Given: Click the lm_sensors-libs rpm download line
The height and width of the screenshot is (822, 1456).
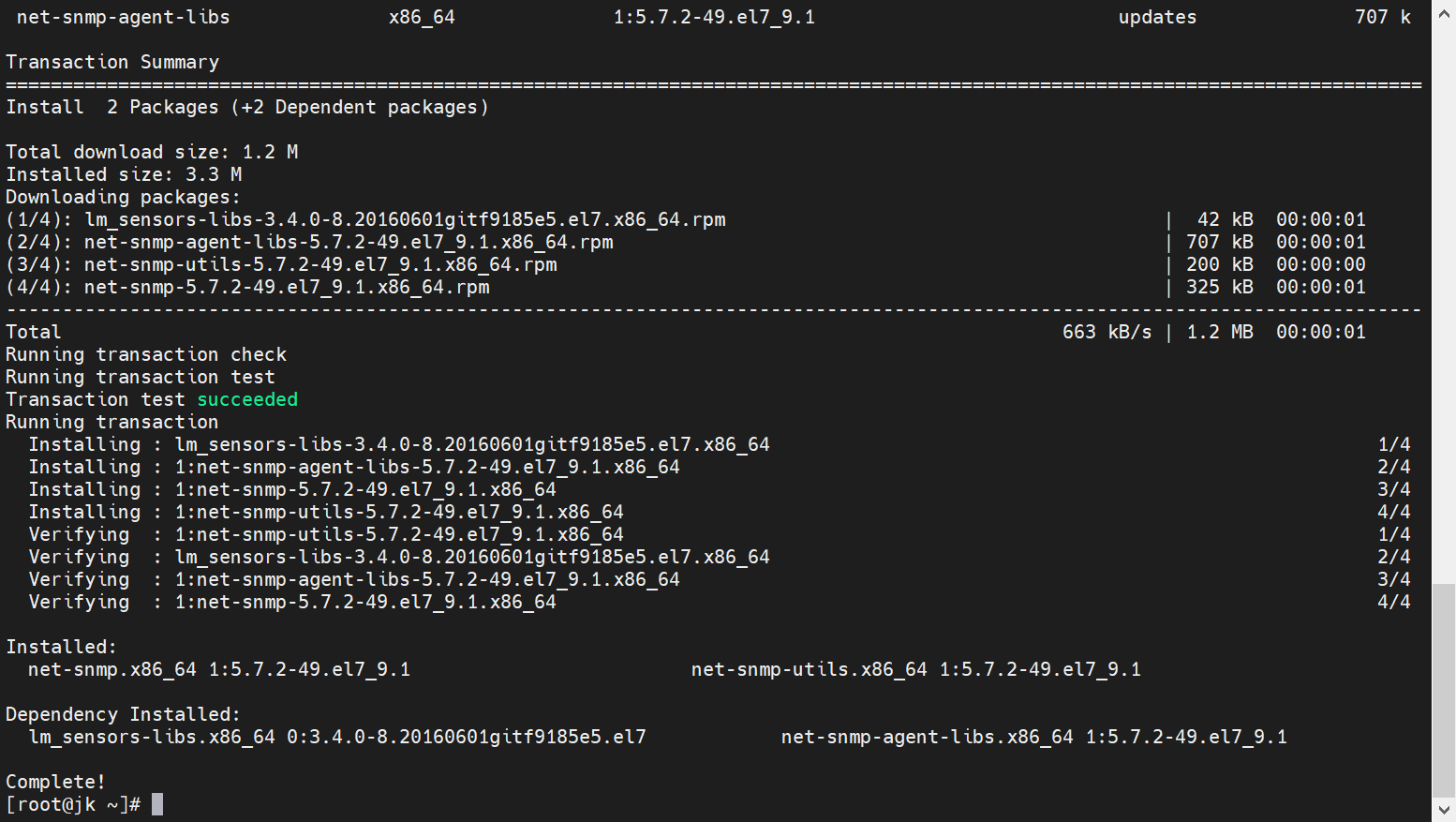Looking at the screenshot, I should pos(405,219).
